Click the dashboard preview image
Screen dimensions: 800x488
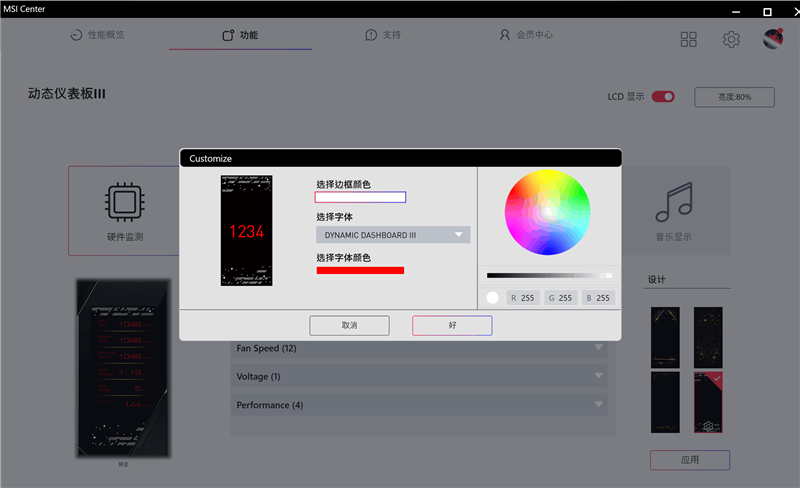tap(123, 368)
